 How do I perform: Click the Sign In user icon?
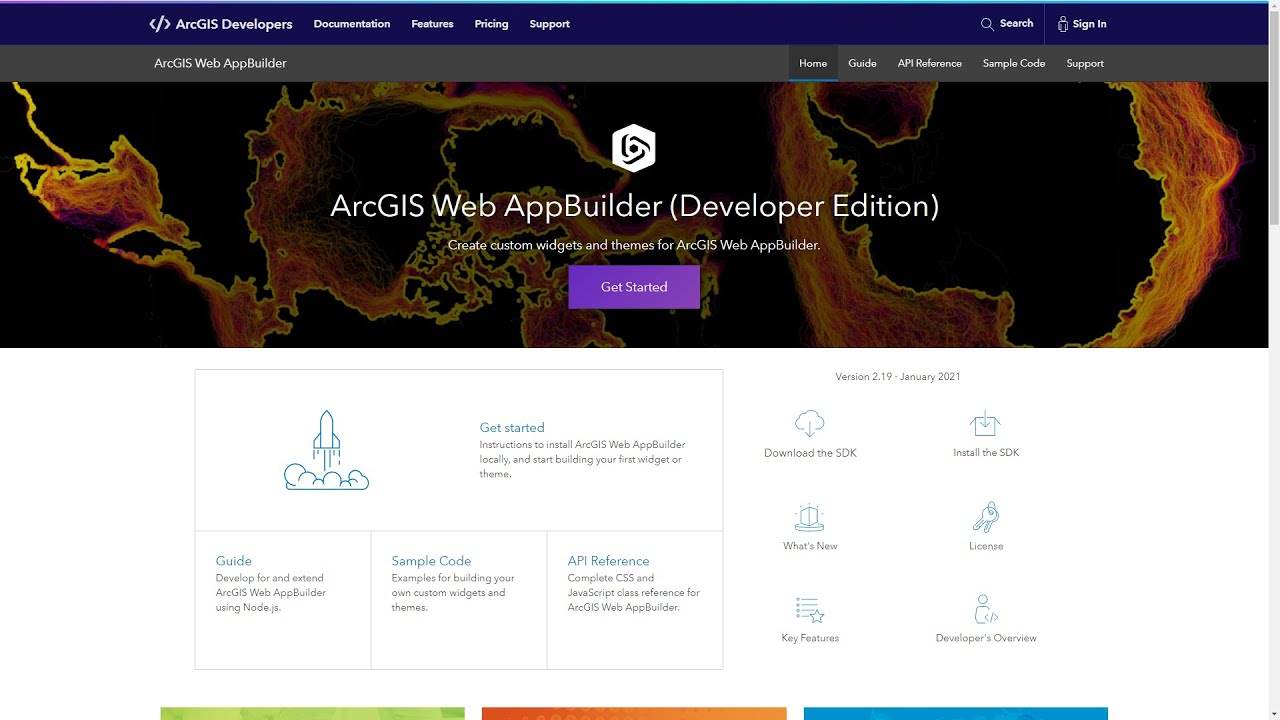click(x=1063, y=24)
